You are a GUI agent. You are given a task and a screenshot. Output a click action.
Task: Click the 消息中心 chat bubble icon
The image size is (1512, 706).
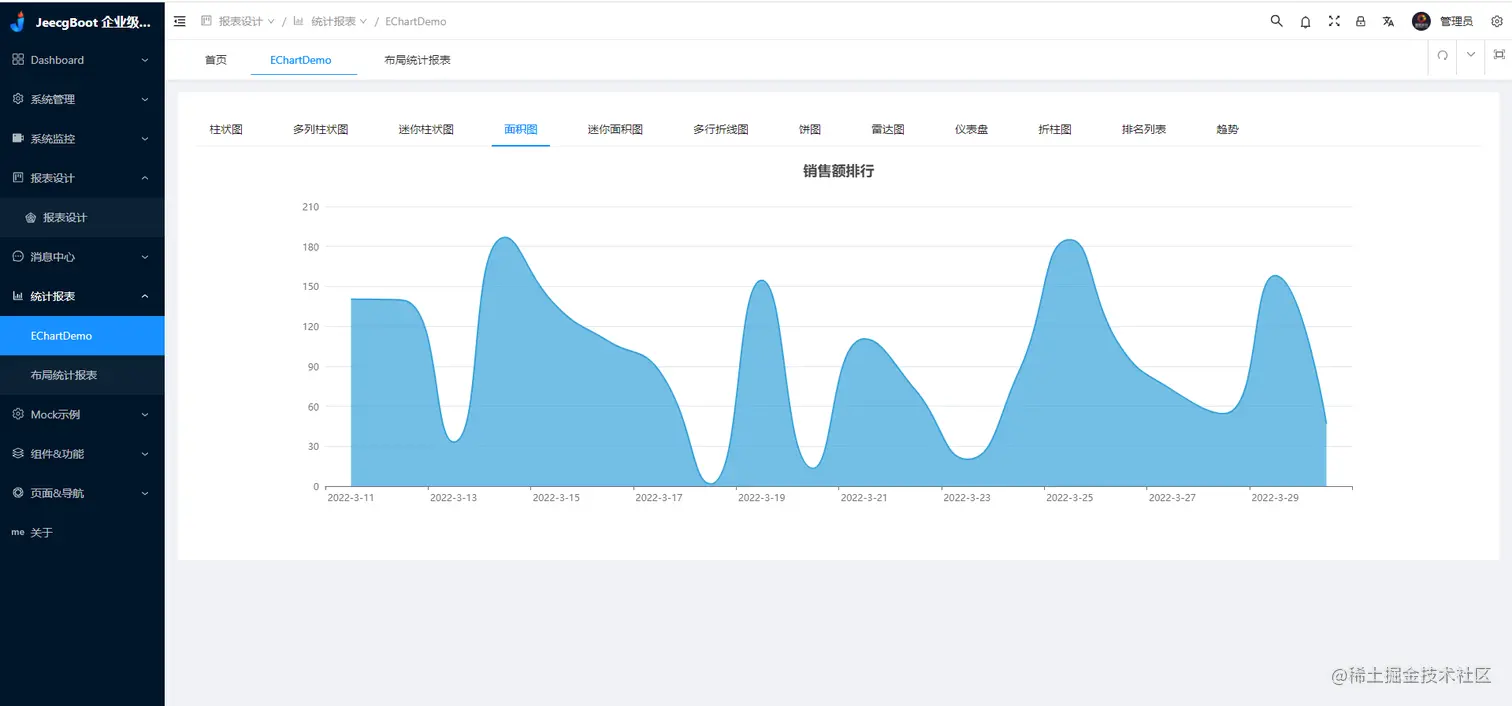pyautogui.click(x=18, y=257)
